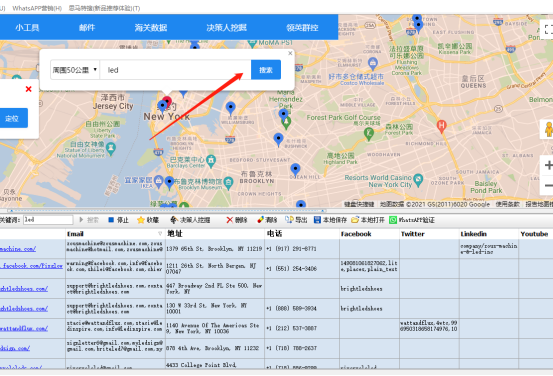Close the map search popup

click(x=290, y=53)
